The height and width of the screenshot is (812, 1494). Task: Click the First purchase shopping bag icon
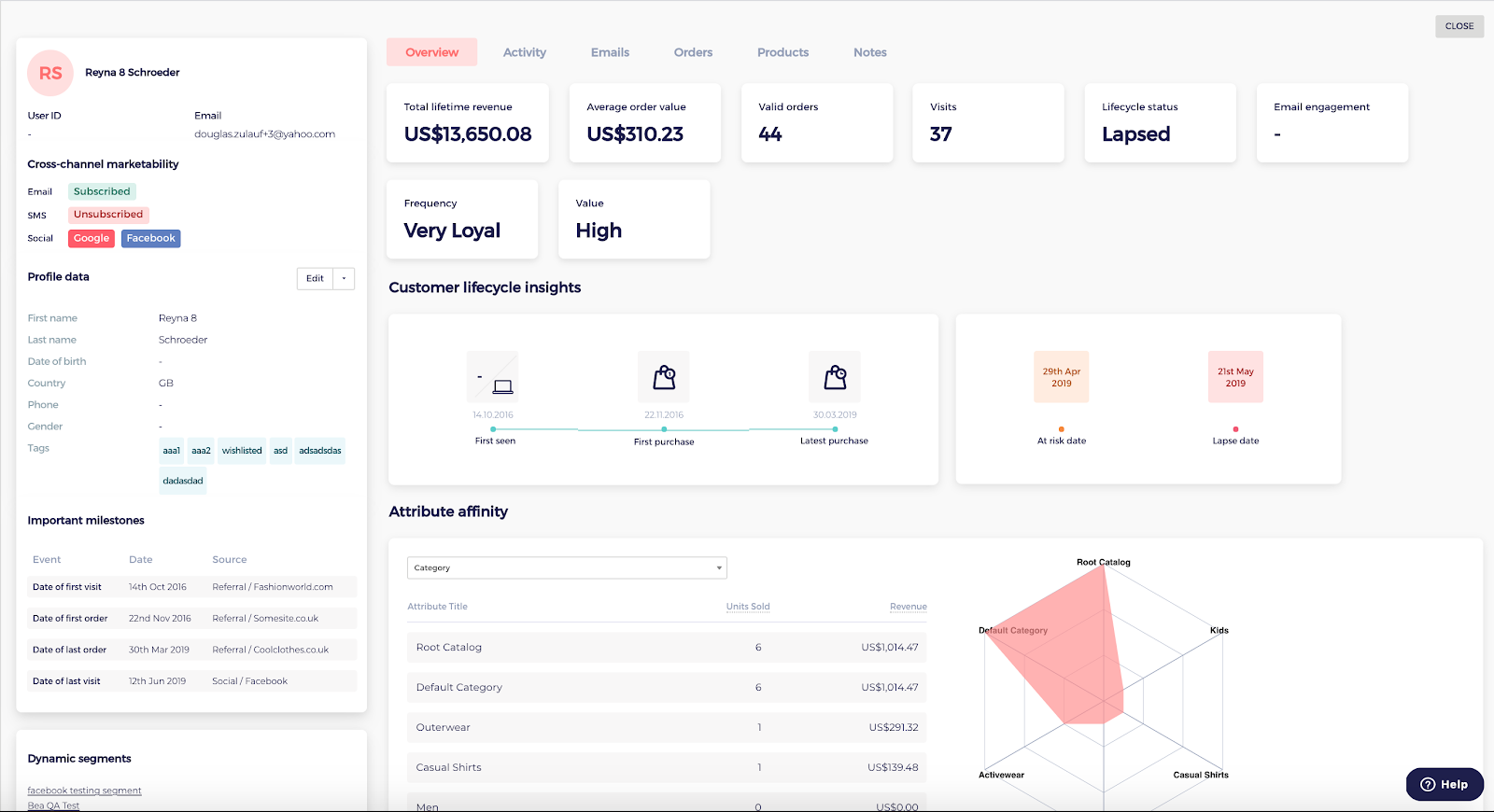(x=664, y=377)
